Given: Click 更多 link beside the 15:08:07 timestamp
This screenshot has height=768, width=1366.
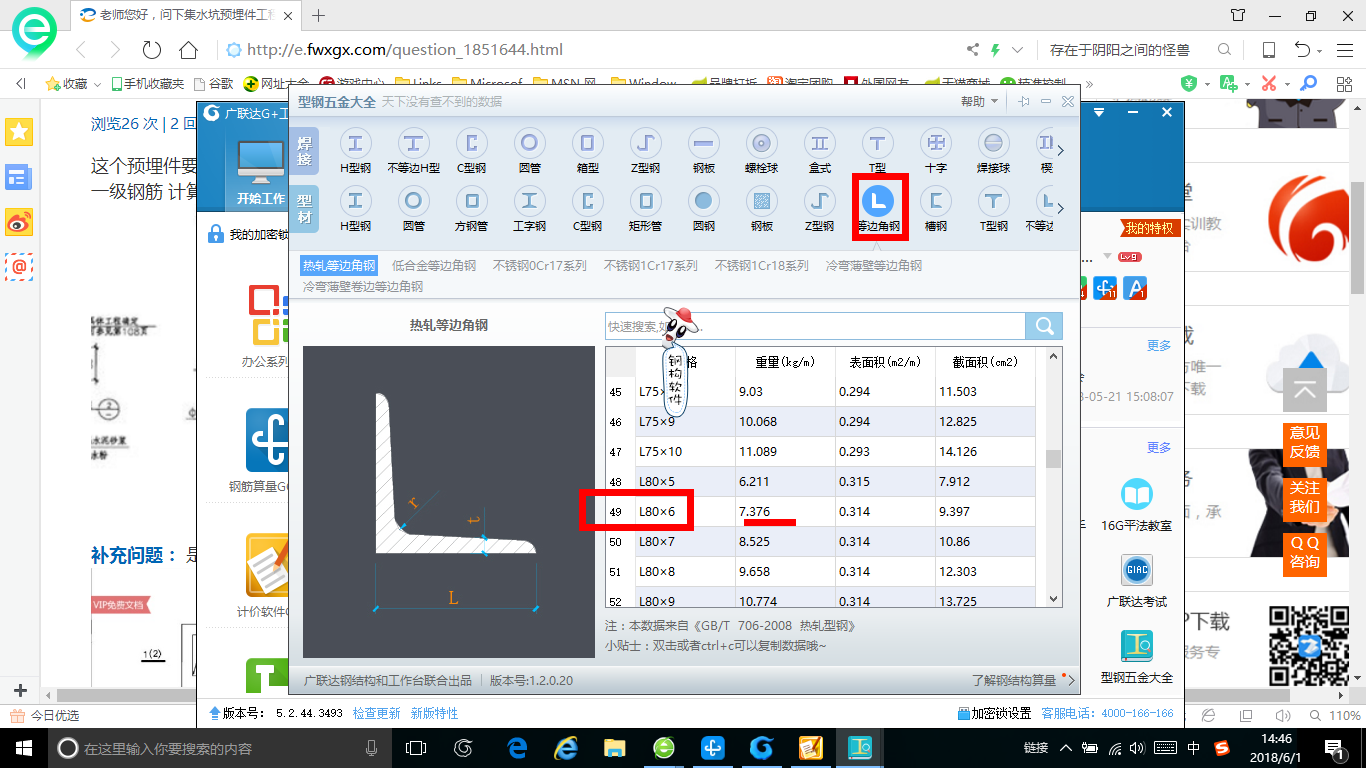Looking at the screenshot, I should pyautogui.click(x=1159, y=346).
